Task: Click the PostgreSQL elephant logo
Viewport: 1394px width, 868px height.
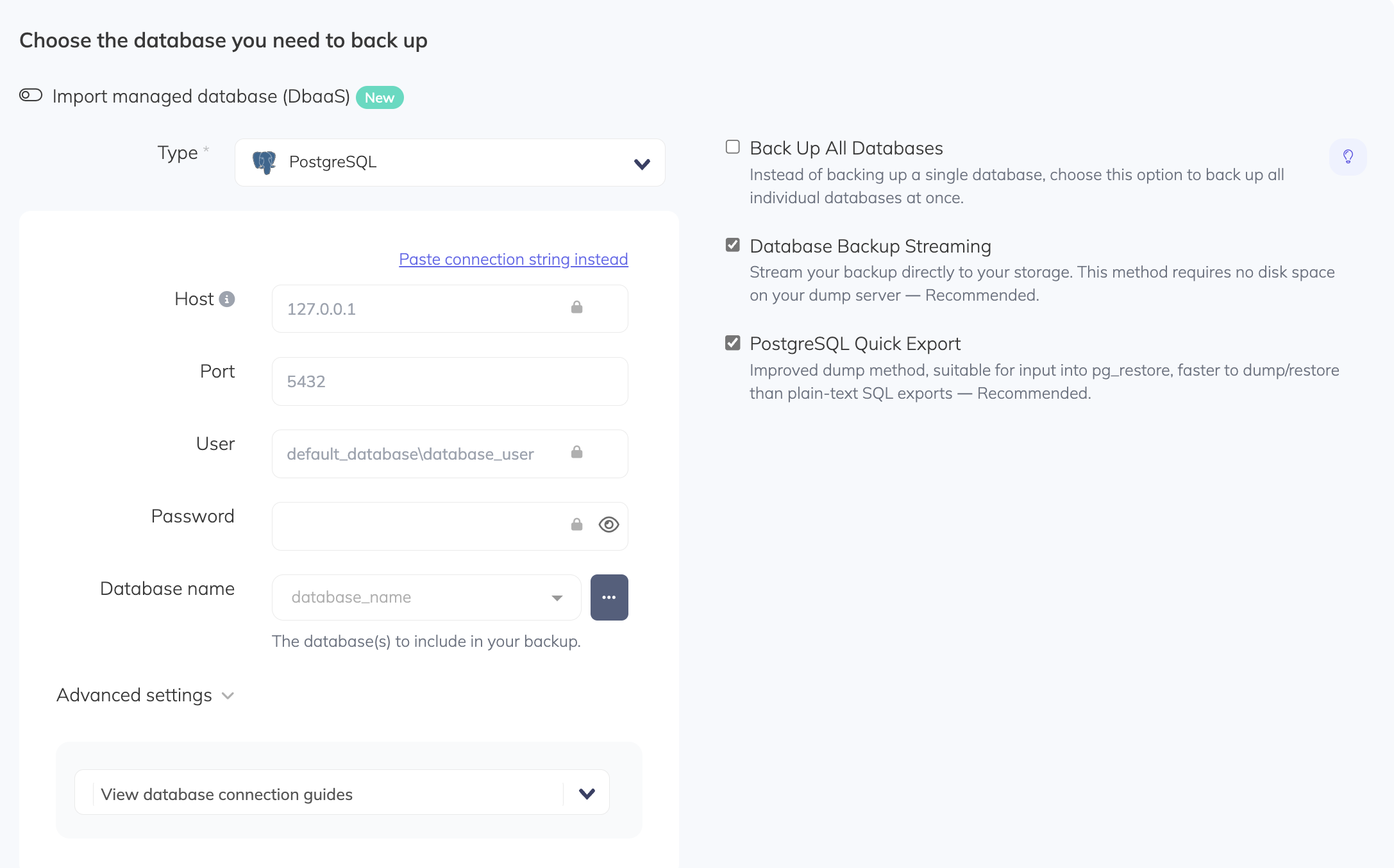Action: pyautogui.click(x=264, y=162)
